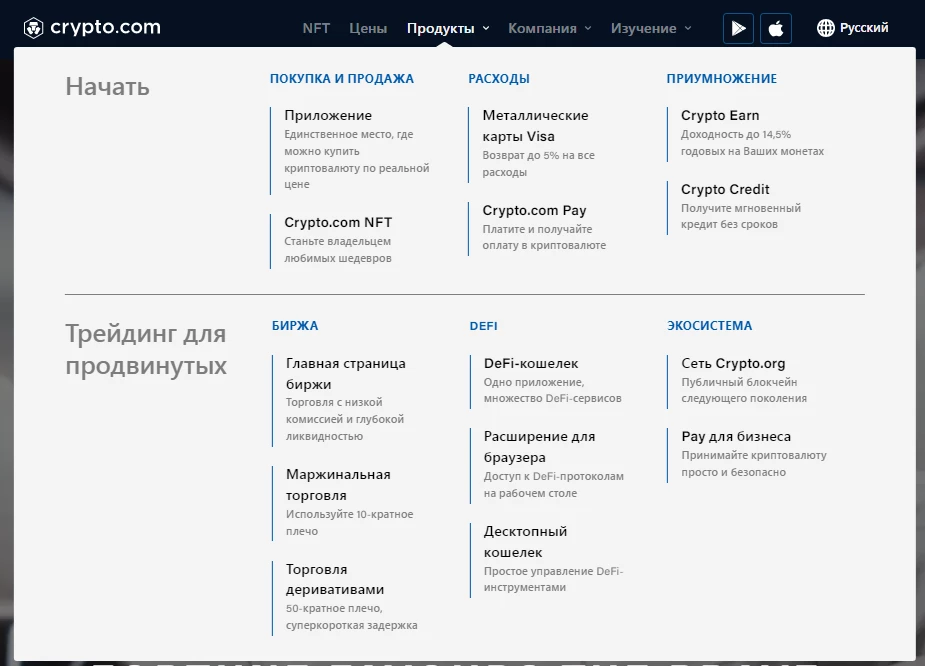Open Маржинальная торговля link

338,485
